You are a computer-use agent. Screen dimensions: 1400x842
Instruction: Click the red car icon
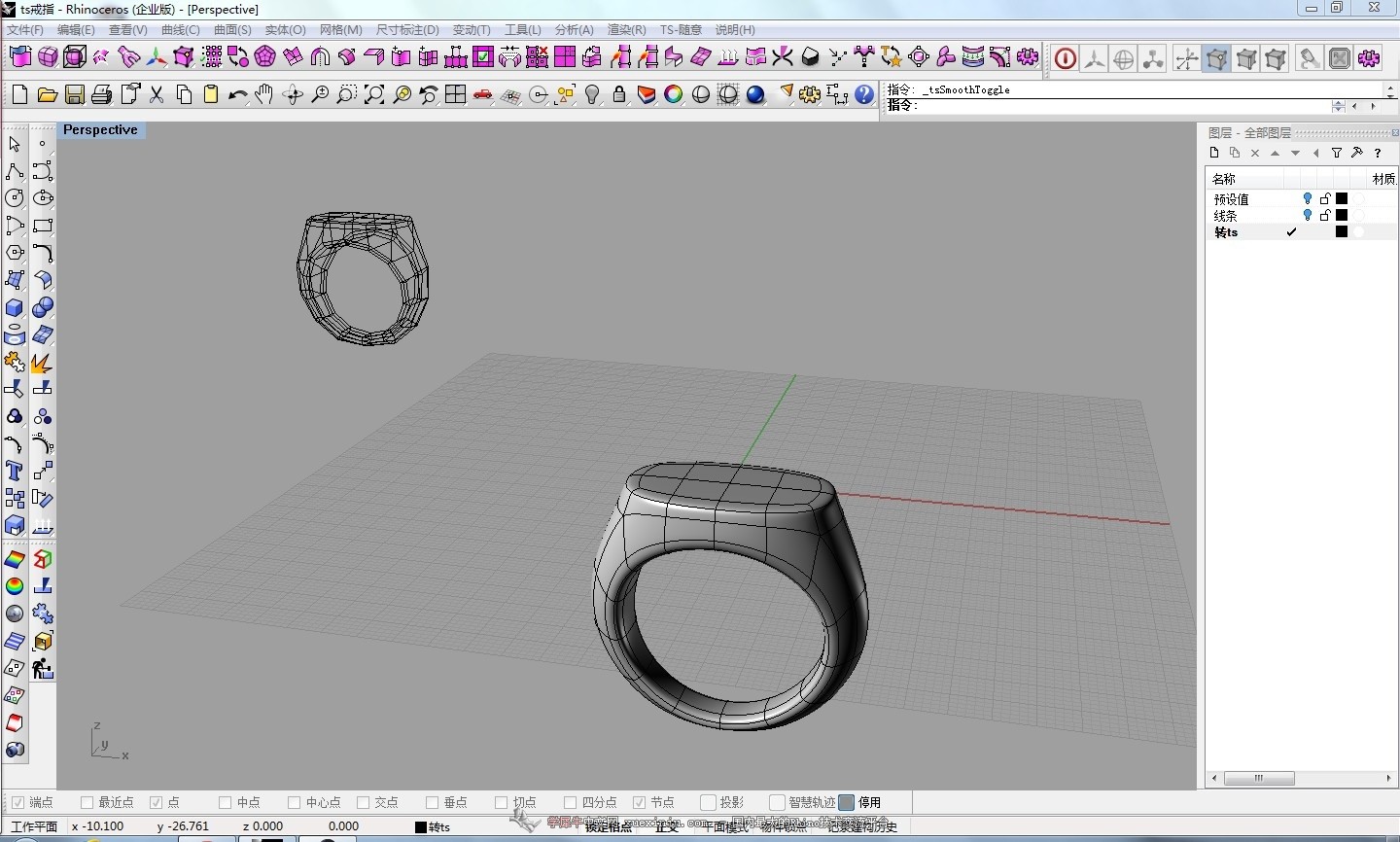click(x=482, y=94)
